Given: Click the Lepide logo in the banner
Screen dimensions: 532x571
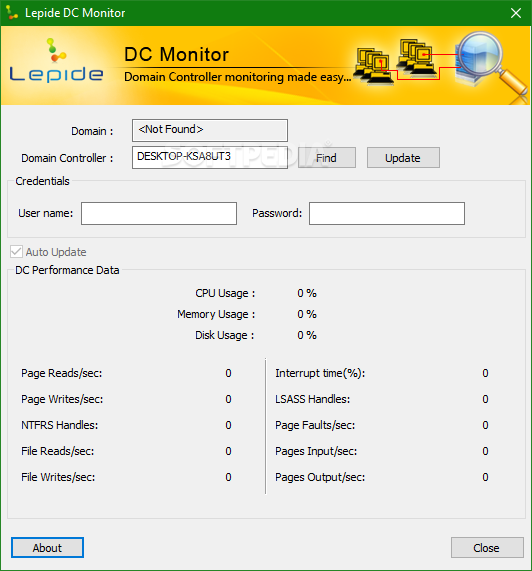Looking at the screenshot, I should [56, 60].
